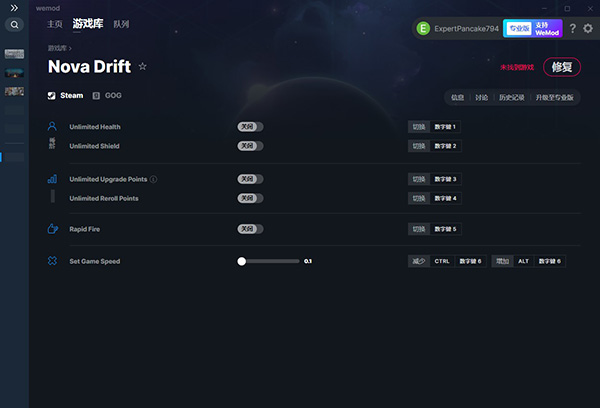This screenshot has height=408, width=600.
Task: Open the second game thumbnail in sidebar
Action: point(14,72)
